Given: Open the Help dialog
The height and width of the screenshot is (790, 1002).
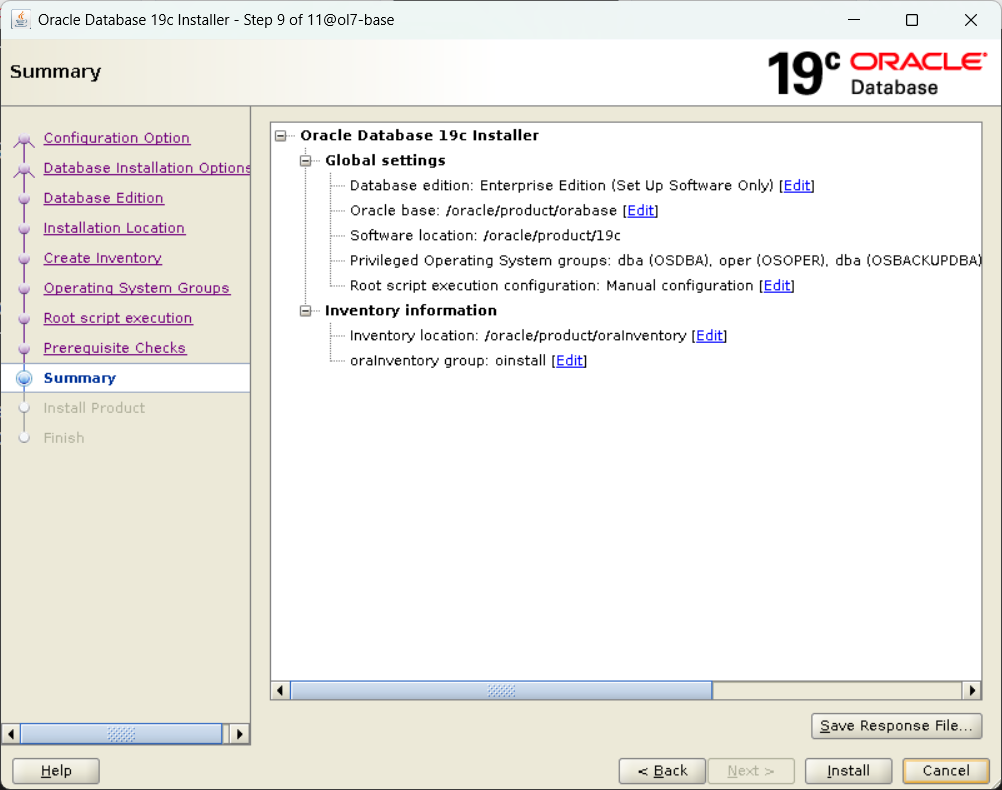Looking at the screenshot, I should click(x=56, y=771).
